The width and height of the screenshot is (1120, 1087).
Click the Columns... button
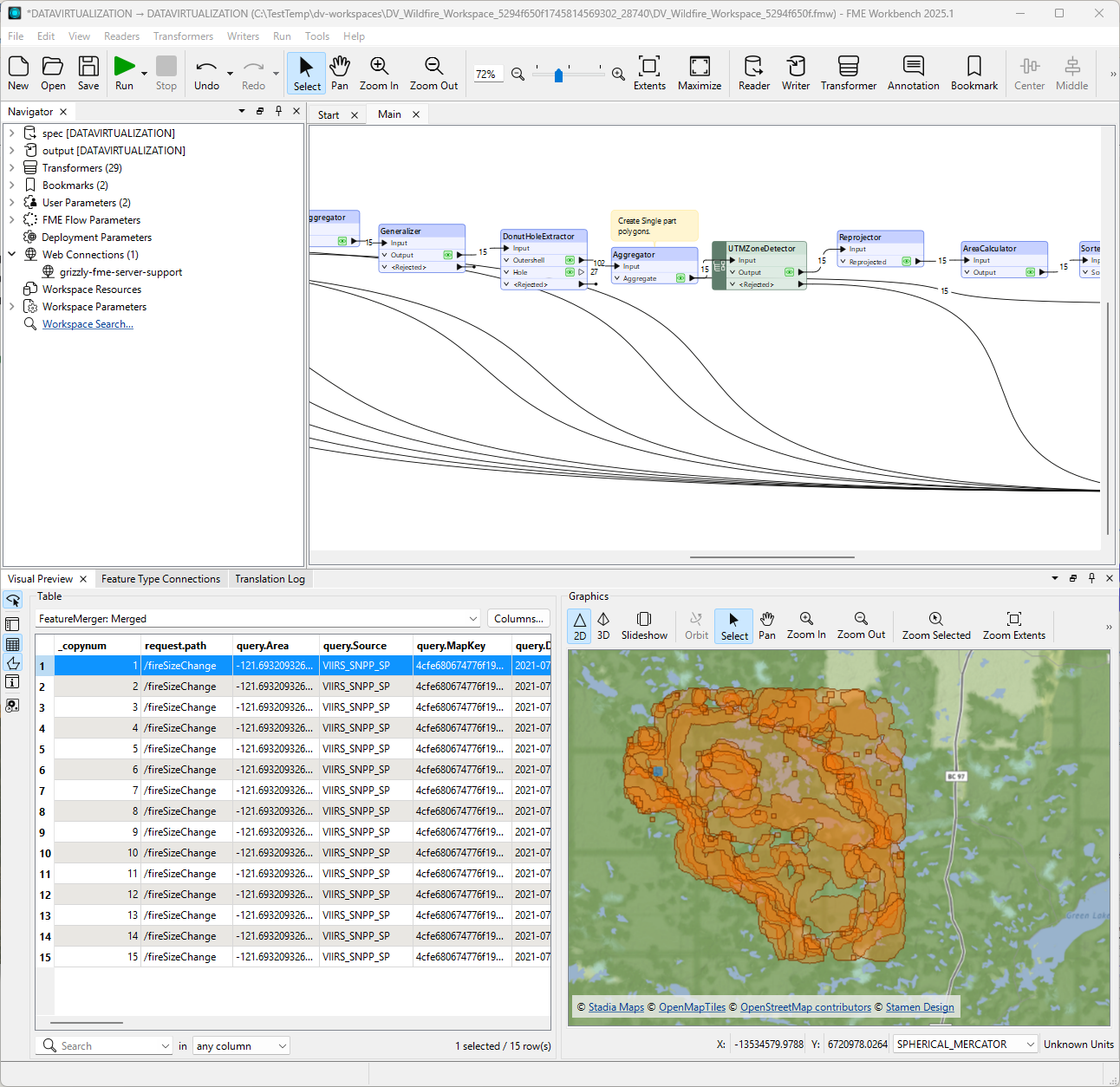518,619
